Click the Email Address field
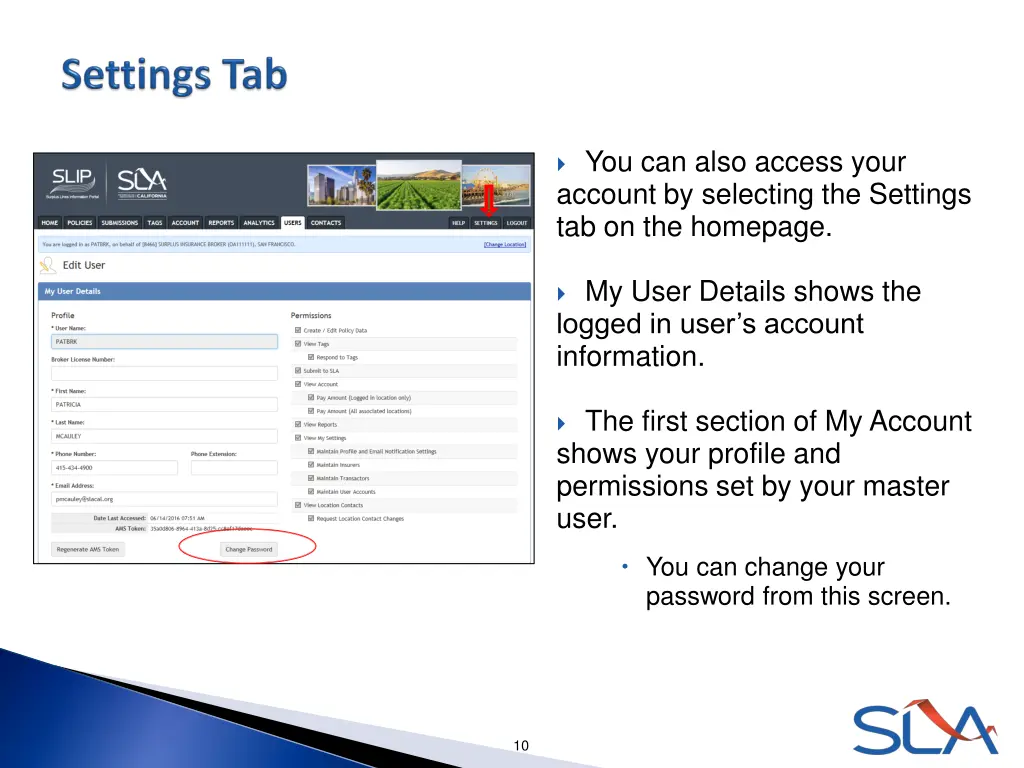Viewport: 1024px width, 768px height. tap(164, 499)
